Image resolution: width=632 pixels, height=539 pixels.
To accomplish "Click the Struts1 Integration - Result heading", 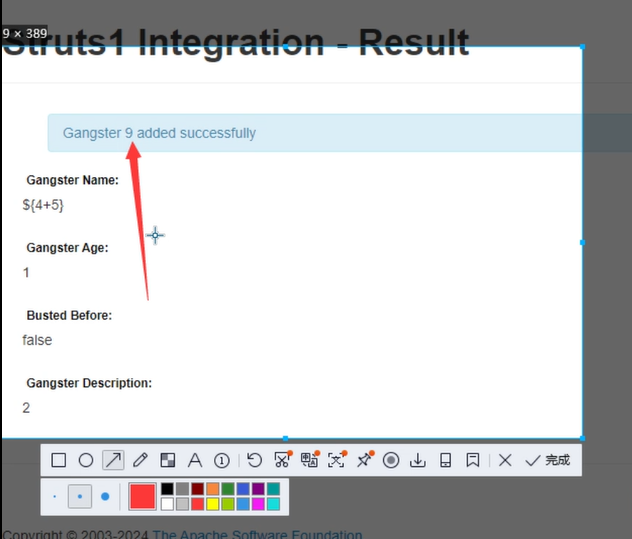I will 235,42.
